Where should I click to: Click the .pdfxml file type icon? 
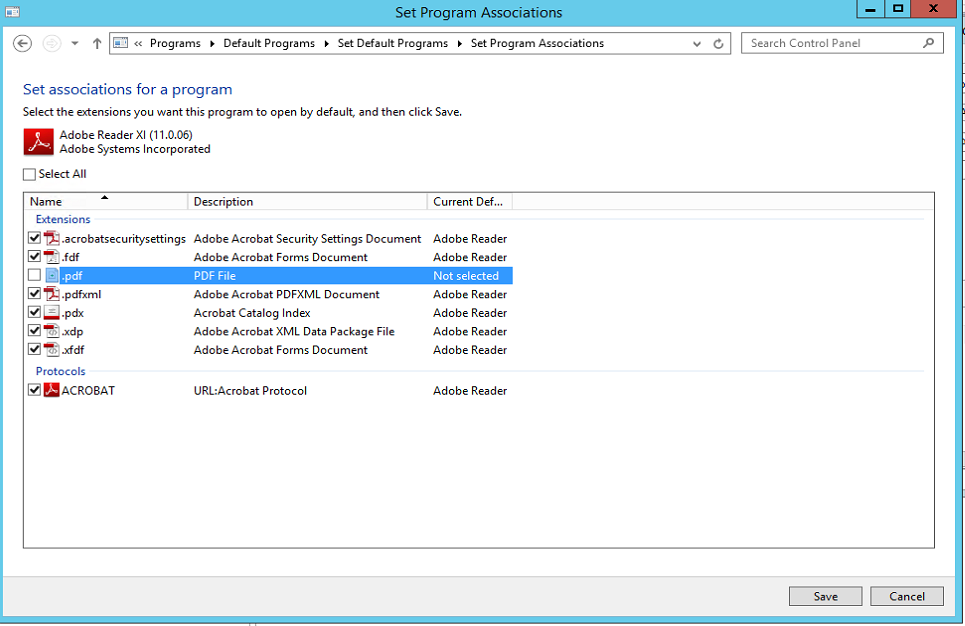pyautogui.click(x=52, y=294)
